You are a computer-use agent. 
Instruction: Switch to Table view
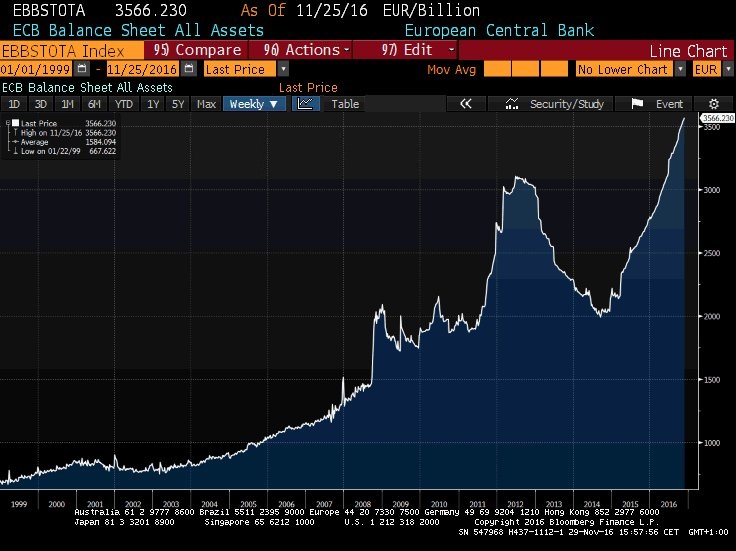click(x=345, y=104)
